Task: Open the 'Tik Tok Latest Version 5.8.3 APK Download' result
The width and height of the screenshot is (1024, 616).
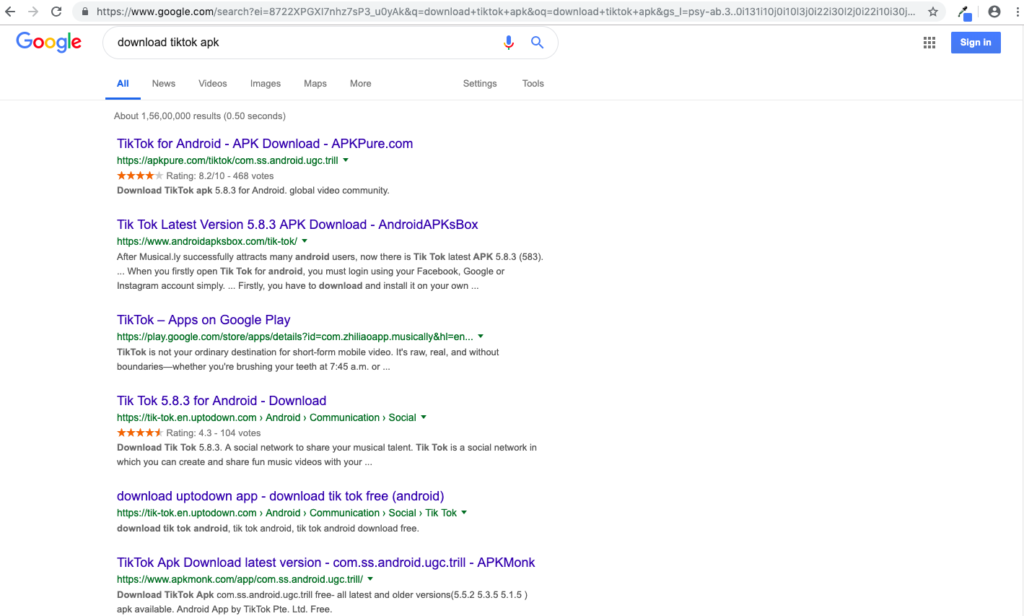Action: pos(297,225)
